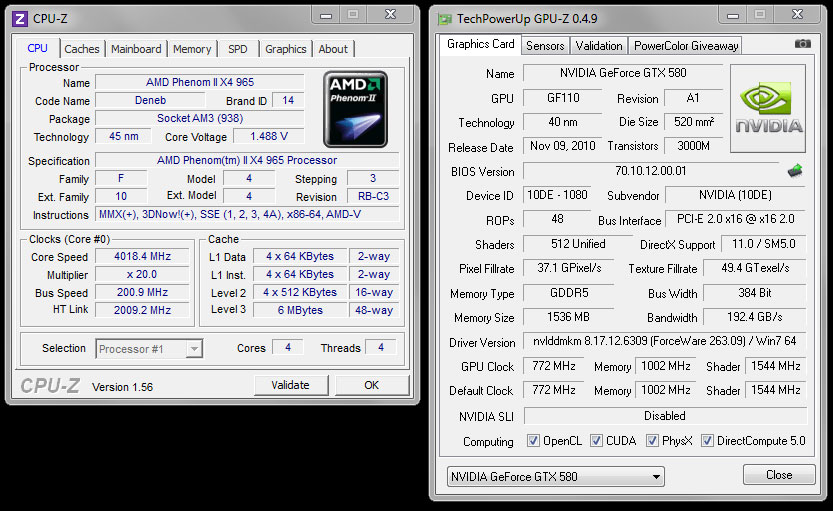Click the Close button in GPU-Z
833x511 pixels.
tap(779, 474)
